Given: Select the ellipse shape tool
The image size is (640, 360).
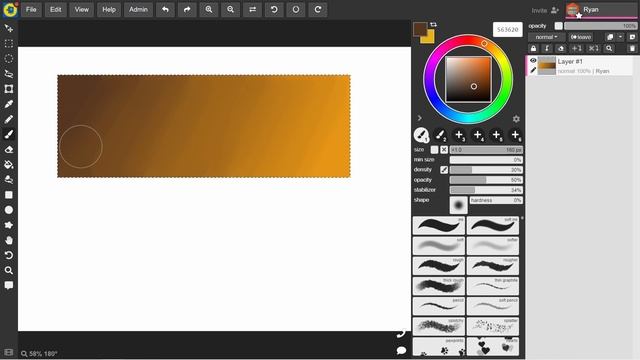Looking at the screenshot, I should [x=9, y=210].
